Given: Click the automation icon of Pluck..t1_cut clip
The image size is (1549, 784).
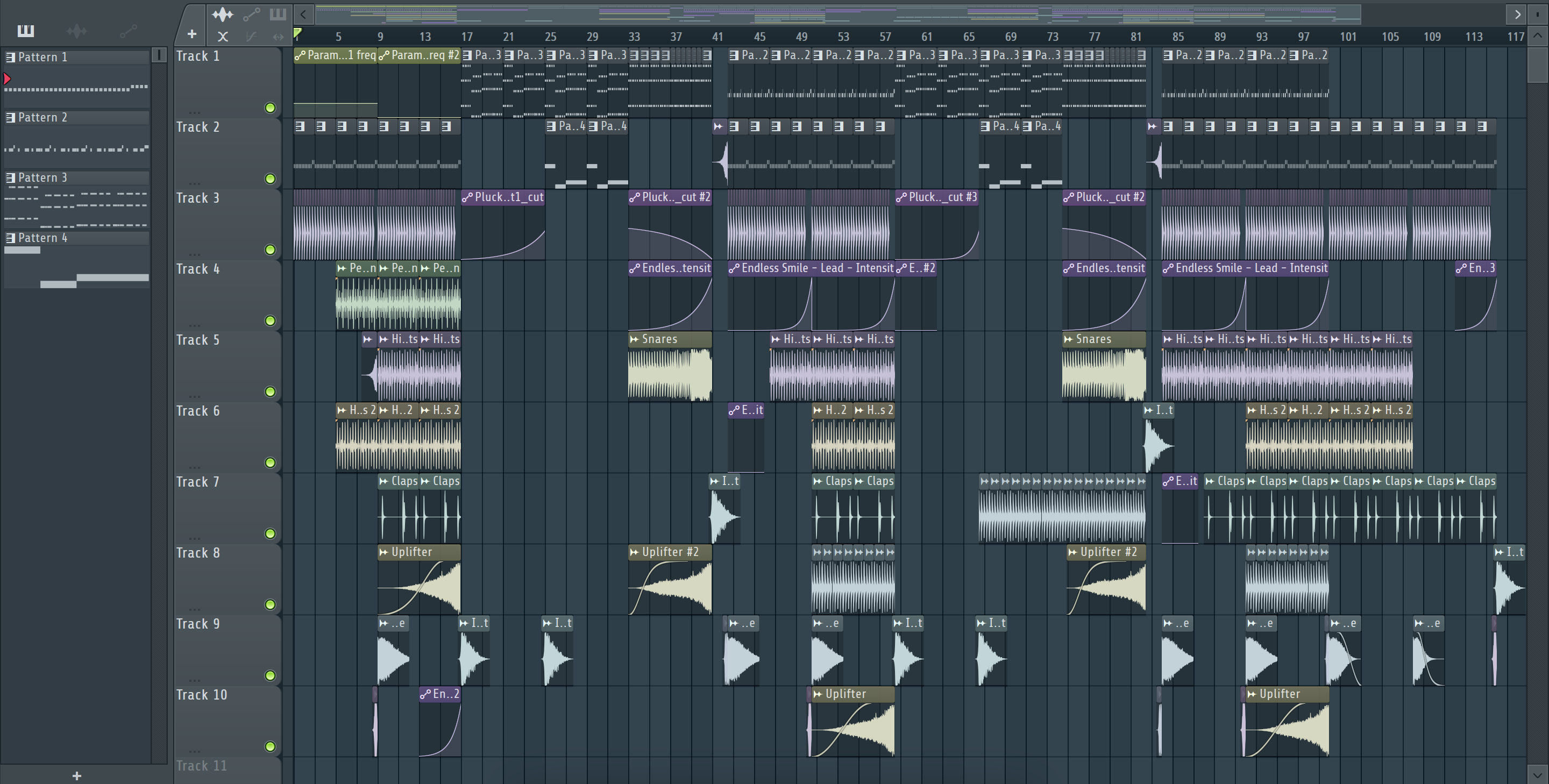Looking at the screenshot, I should coord(467,197).
